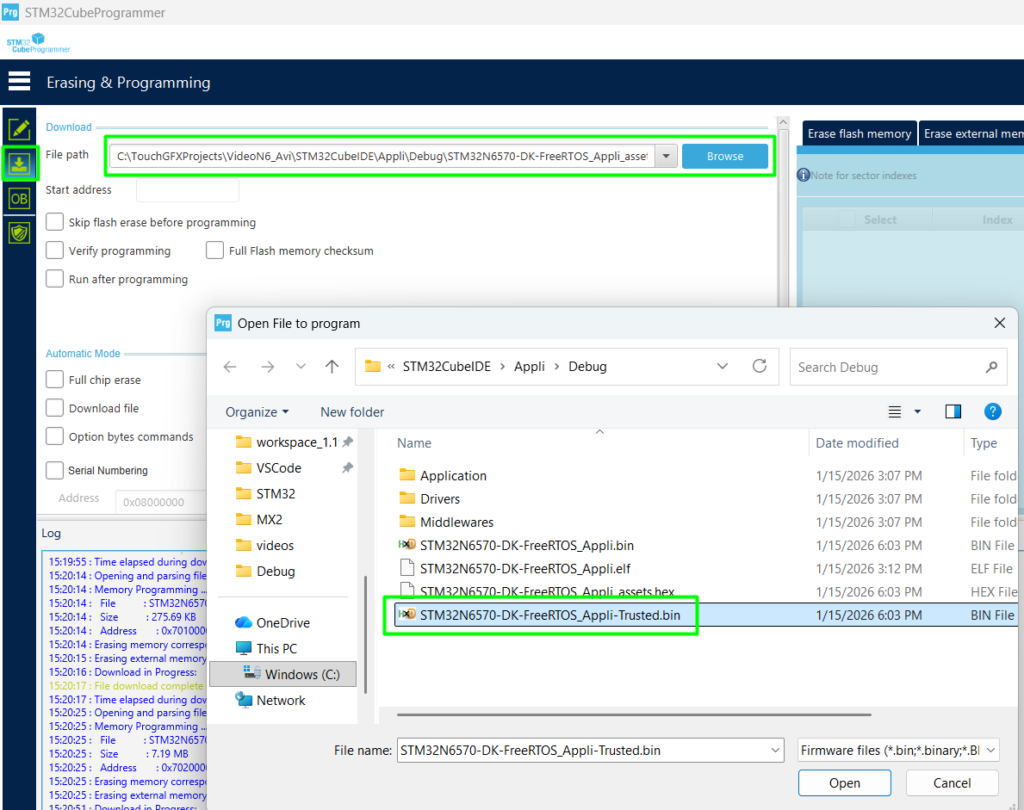The height and width of the screenshot is (810, 1024).
Task: Open the Option Bytes (OB) panel
Action: click(x=19, y=199)
